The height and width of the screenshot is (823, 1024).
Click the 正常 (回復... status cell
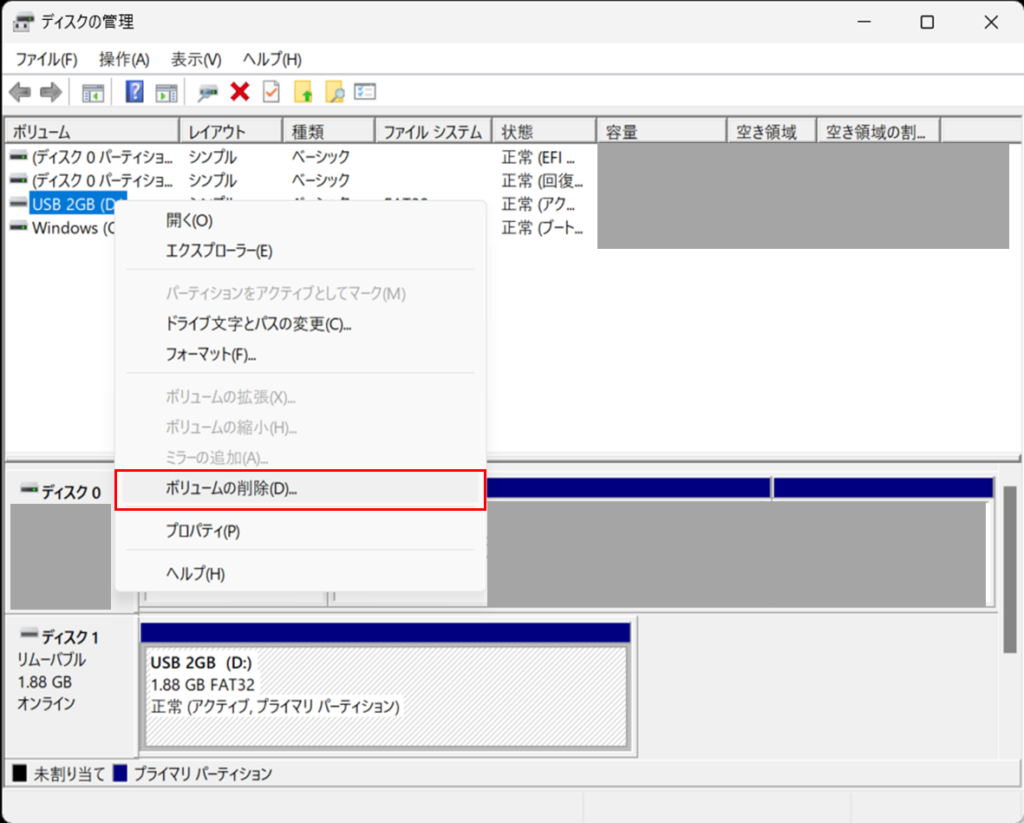click(542, 181)
